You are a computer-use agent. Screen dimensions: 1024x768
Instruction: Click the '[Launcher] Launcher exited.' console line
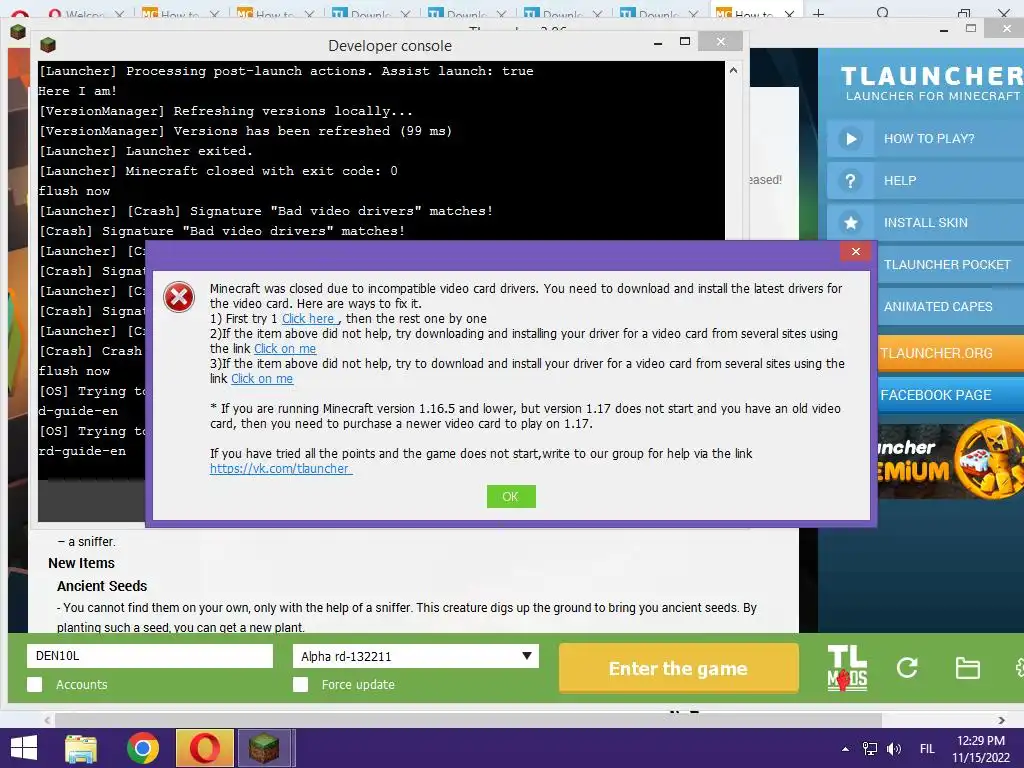146,151
